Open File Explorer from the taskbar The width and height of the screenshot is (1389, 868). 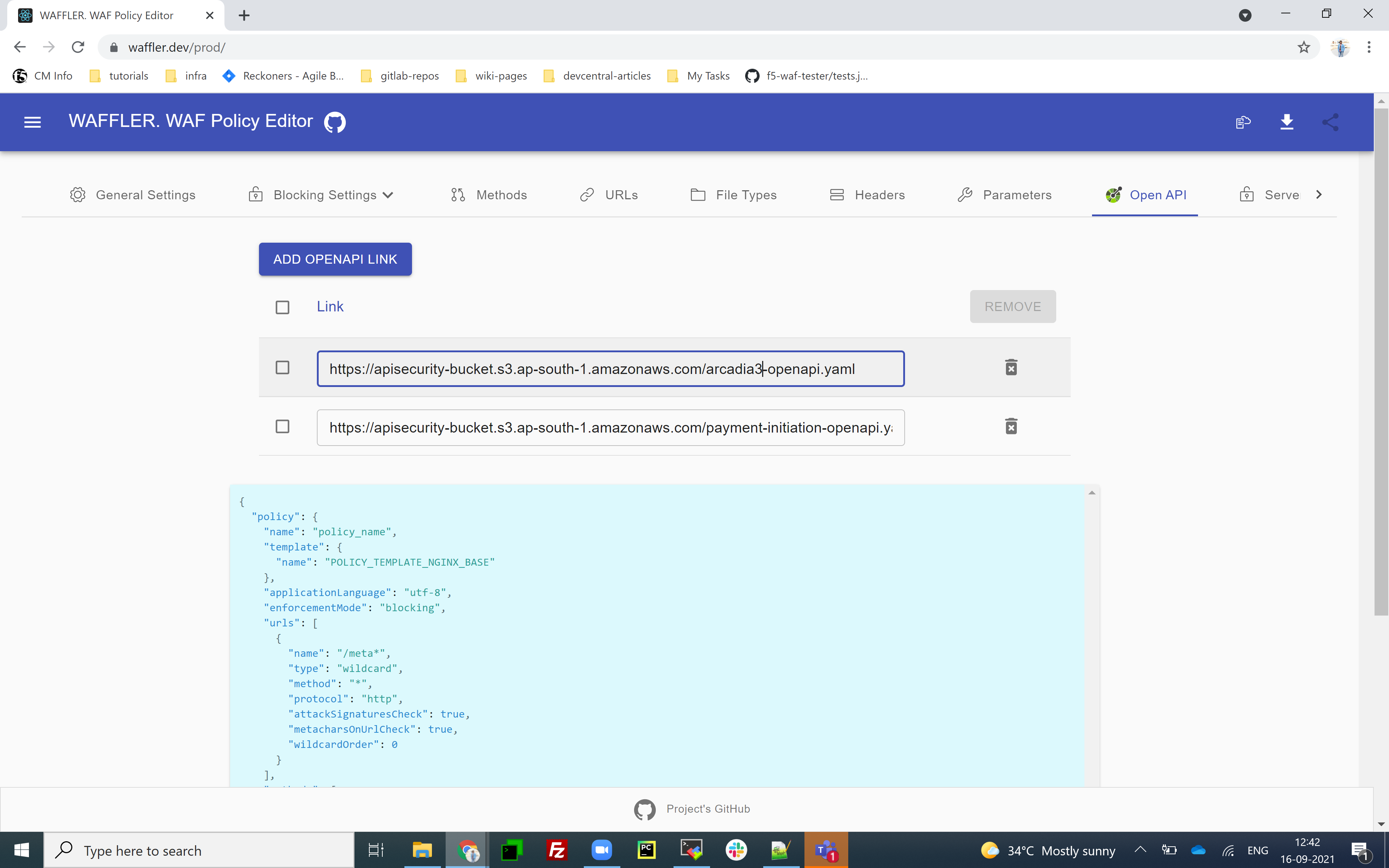coord(422,850)
